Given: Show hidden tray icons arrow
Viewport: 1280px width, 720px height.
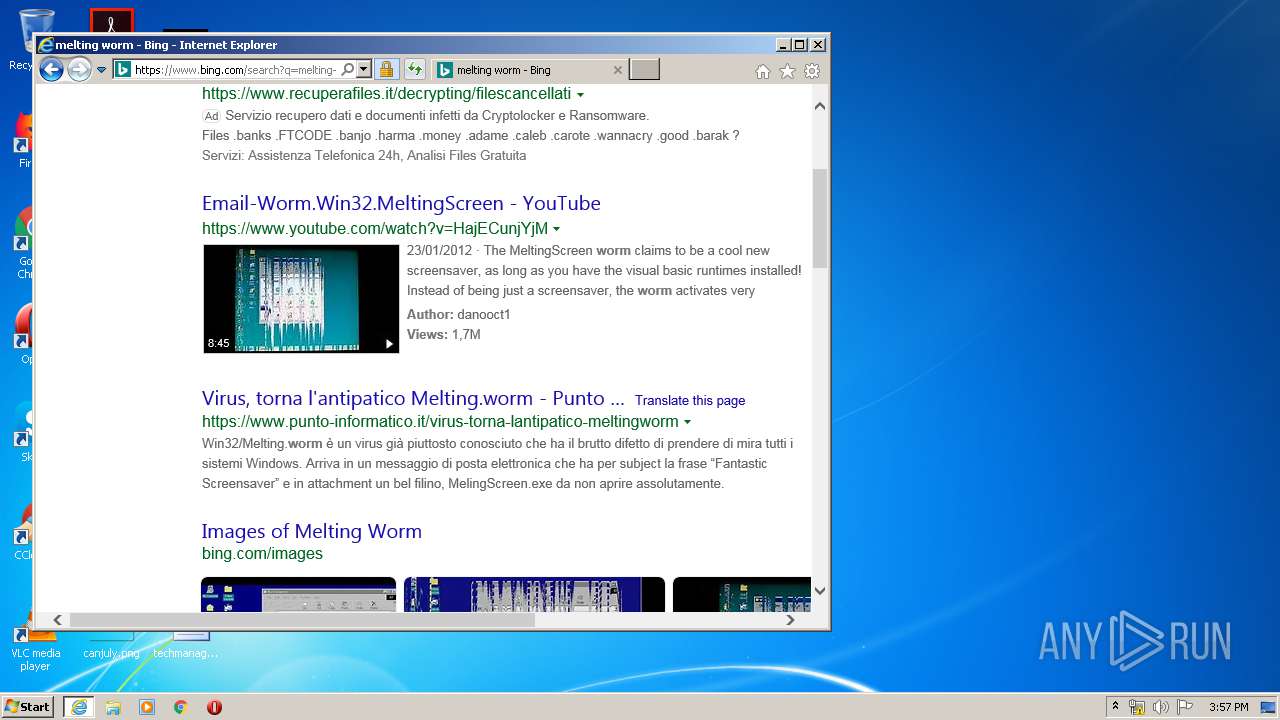Looking at the screenshot, I should 1115,707.
